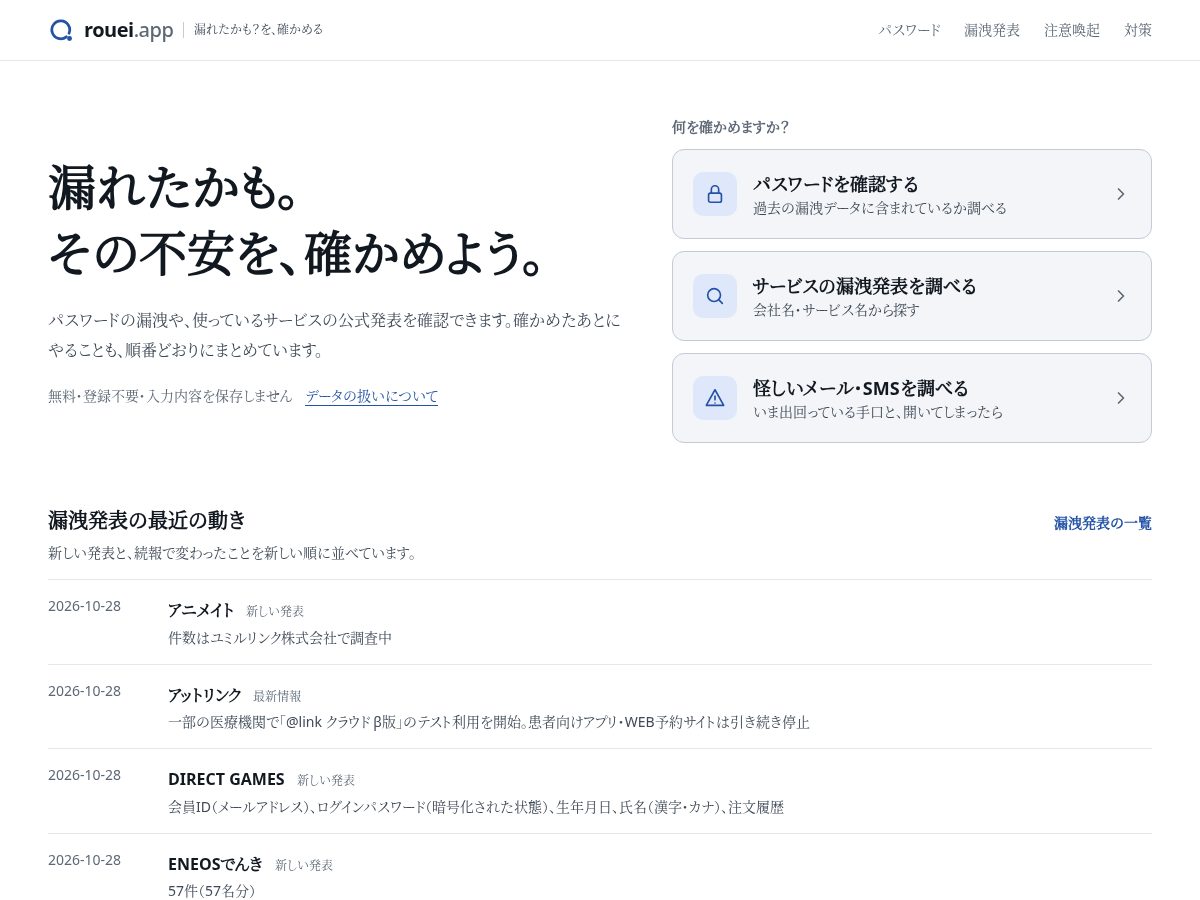The width and height of the screenshot is (1200, 900).
Task: Select the サービスの漏洩発表を調べる card title
Action: coord(865,286)
